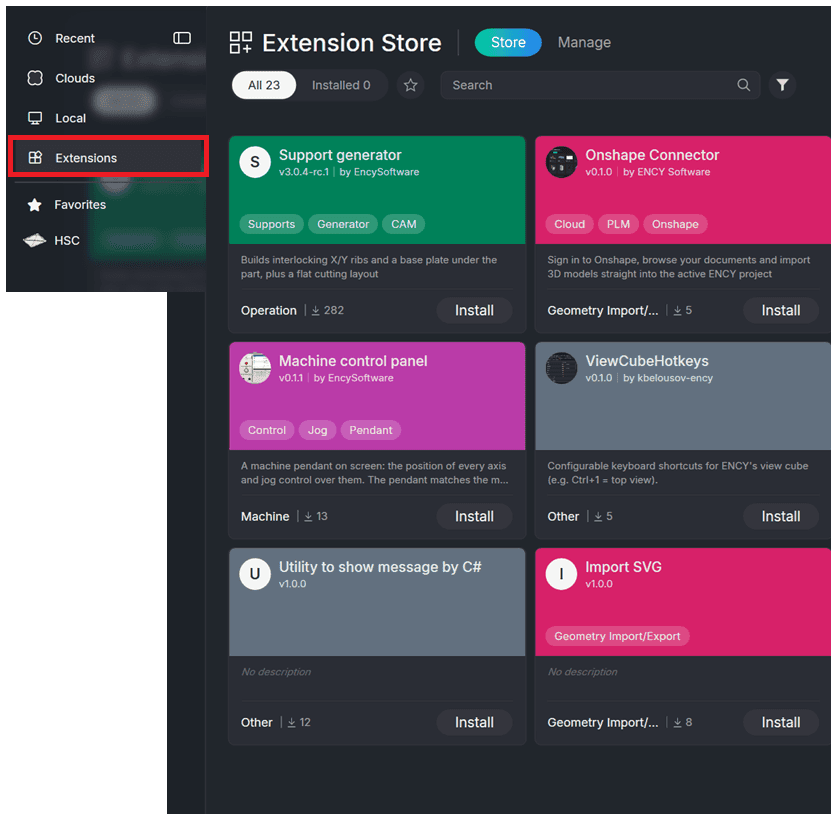Viewport: 836px width, 814px height.
Task: Install the Onshape Connector extension
Action: [x=781, y=310]
